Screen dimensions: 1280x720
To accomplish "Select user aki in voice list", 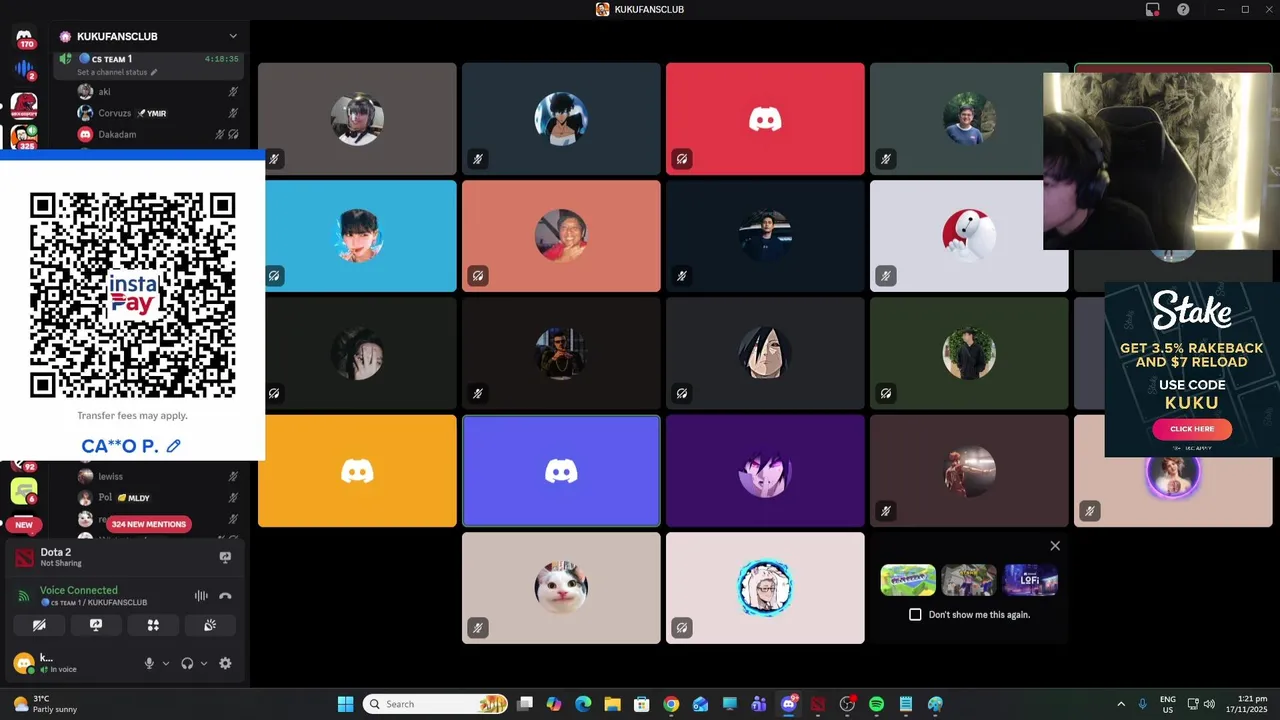I will (158, 91).
